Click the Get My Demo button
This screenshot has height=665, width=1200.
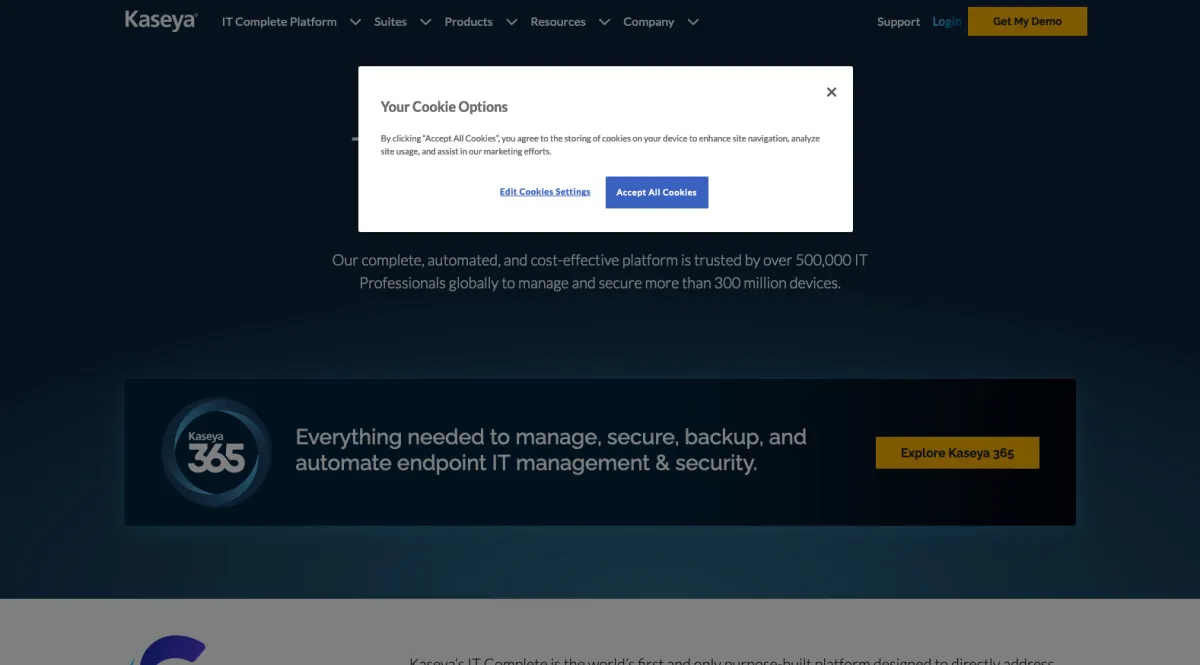(x=1027, y=21)
